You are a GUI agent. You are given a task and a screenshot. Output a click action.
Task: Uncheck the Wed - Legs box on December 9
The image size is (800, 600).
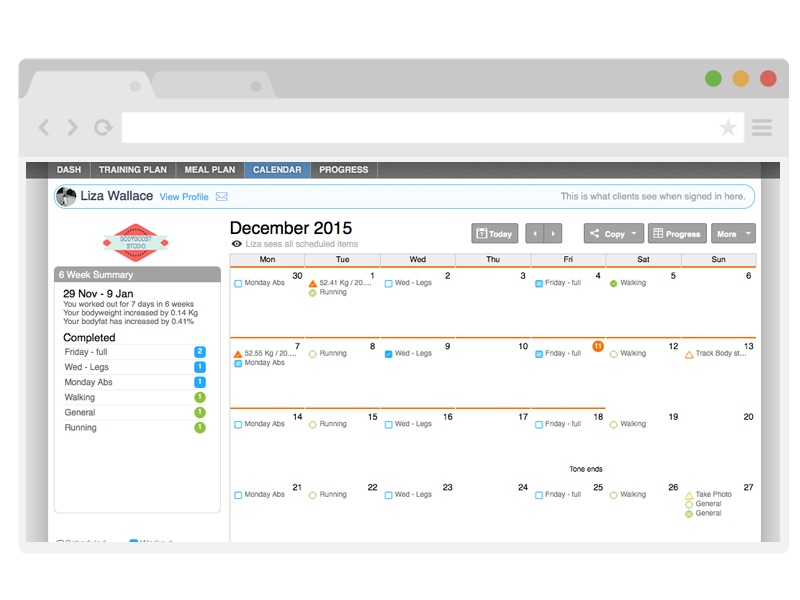click(388, 354)
